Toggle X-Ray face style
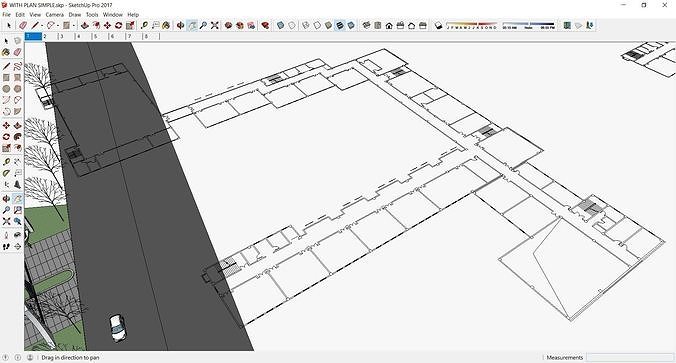This screenshot has height=363, width=676. (x=280, y=25)
